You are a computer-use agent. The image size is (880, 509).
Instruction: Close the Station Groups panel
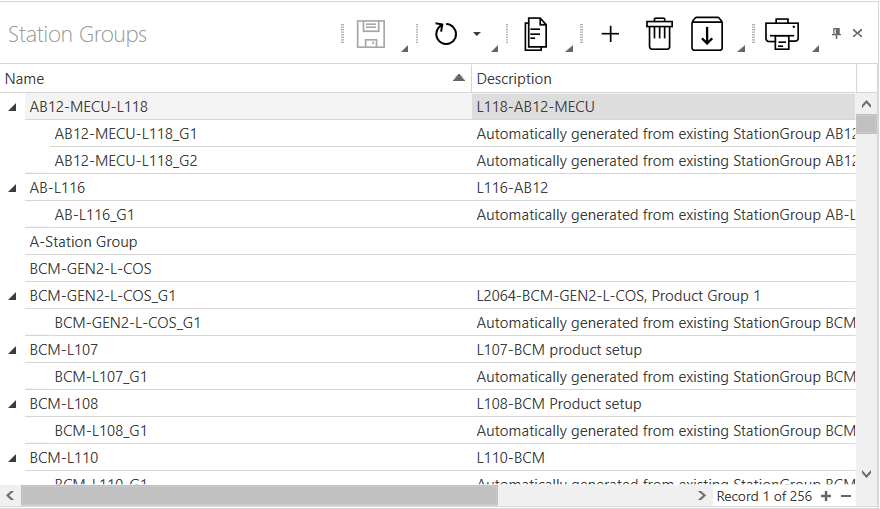[857, 34]
